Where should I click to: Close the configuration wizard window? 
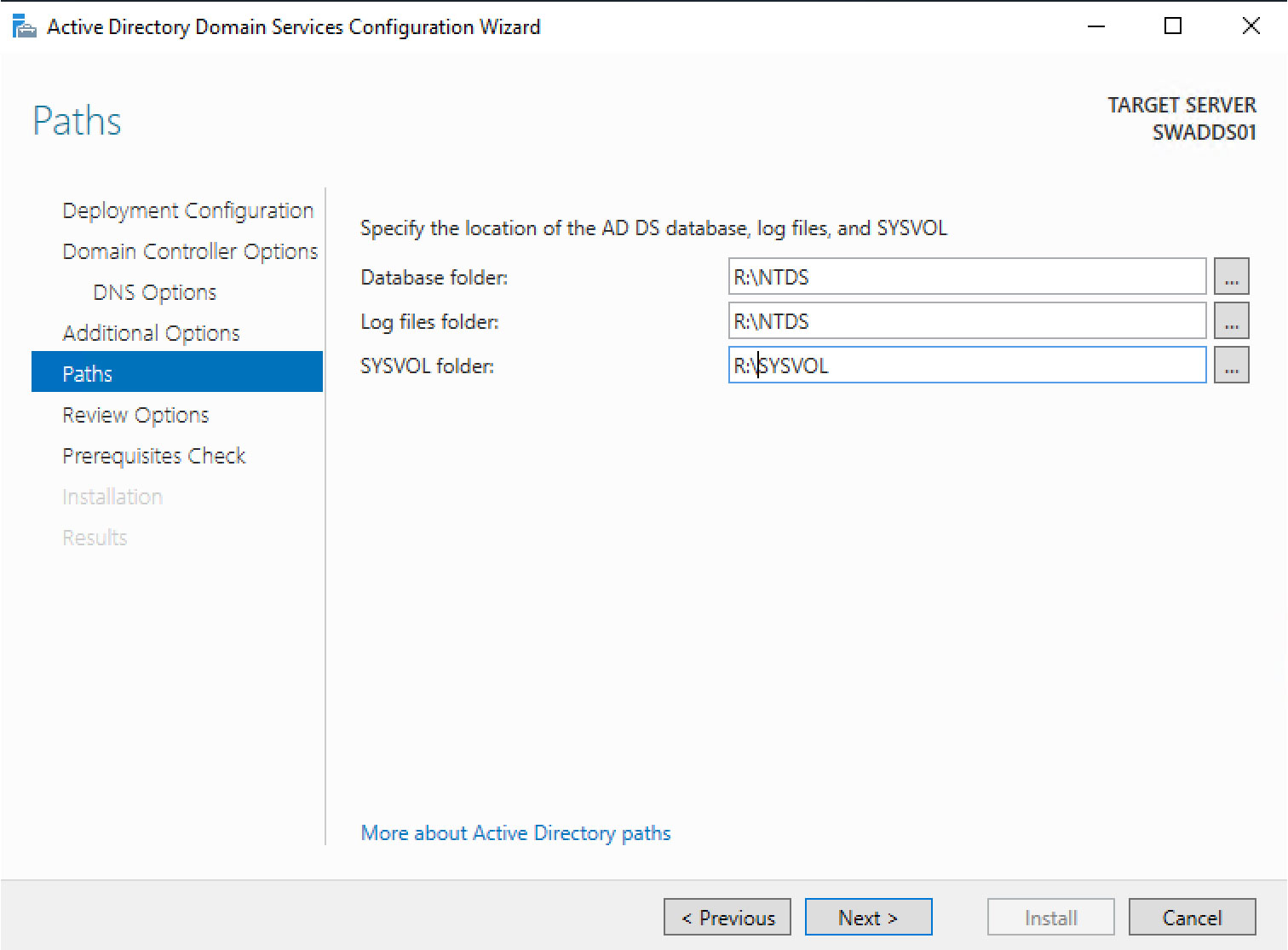[x=1251, y=26]
